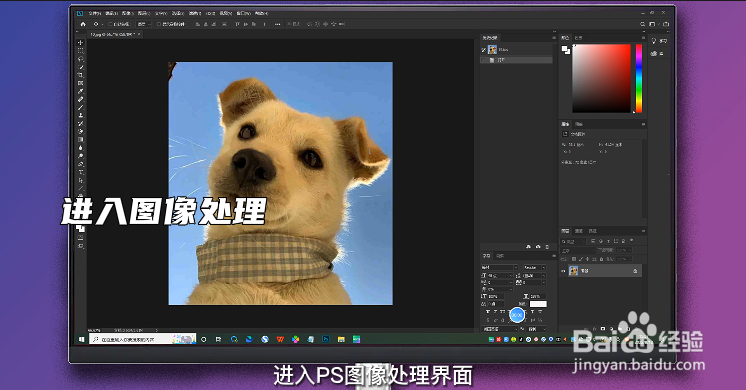The height and width of the screenshot is (390, 746).
Task: Delete current state in History panel
Action: coord(547,247)
